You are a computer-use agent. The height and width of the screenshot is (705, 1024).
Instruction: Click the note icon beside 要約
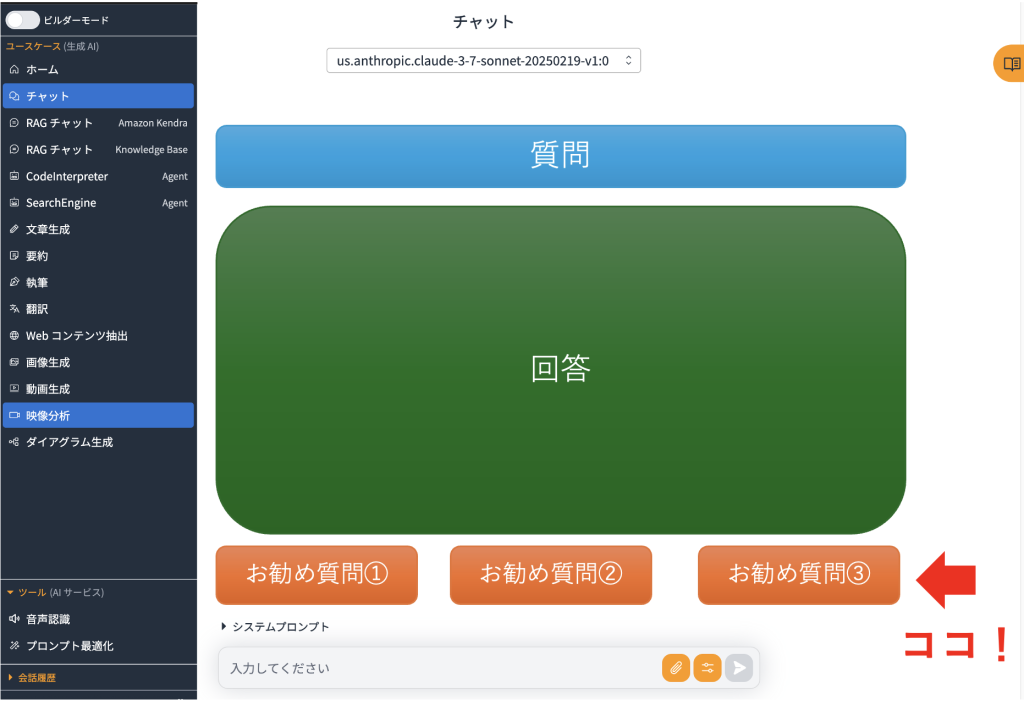[14, 256]
